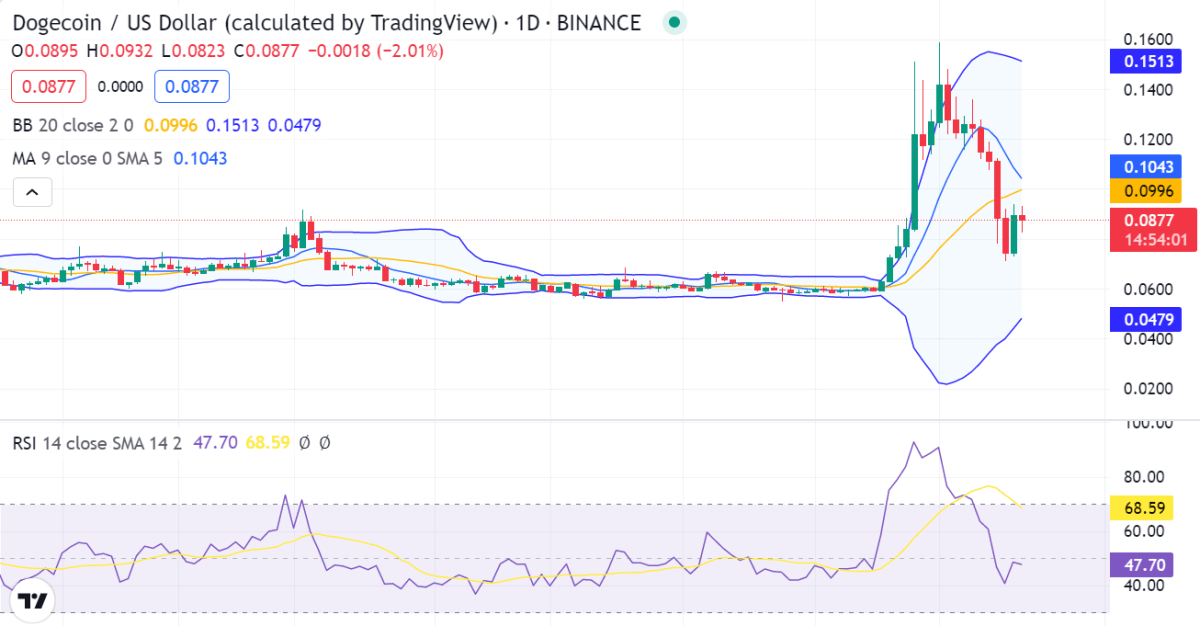Click the TradingView logo icon

coord(33,600)
